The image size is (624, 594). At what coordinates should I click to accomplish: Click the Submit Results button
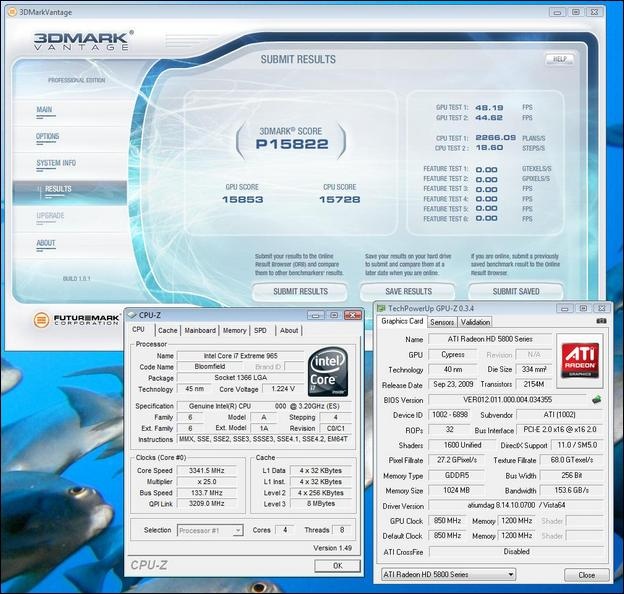tap(300, 292)
